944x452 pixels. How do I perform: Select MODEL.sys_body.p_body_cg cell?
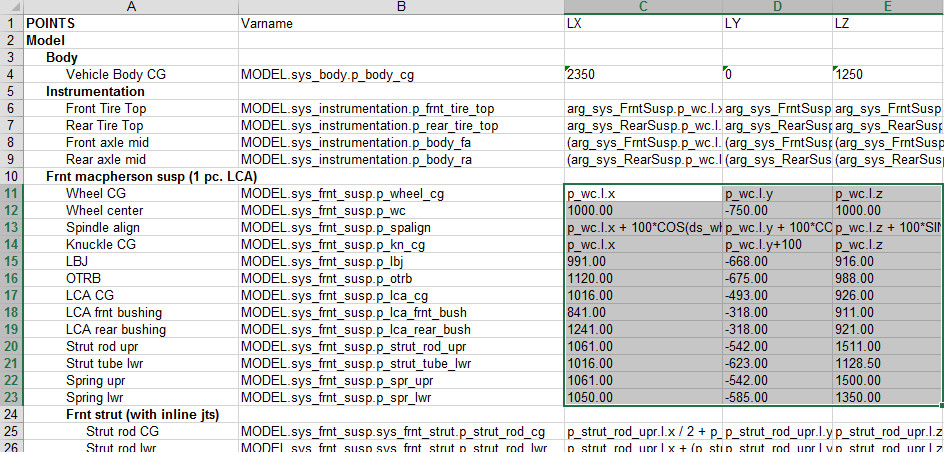402,75
